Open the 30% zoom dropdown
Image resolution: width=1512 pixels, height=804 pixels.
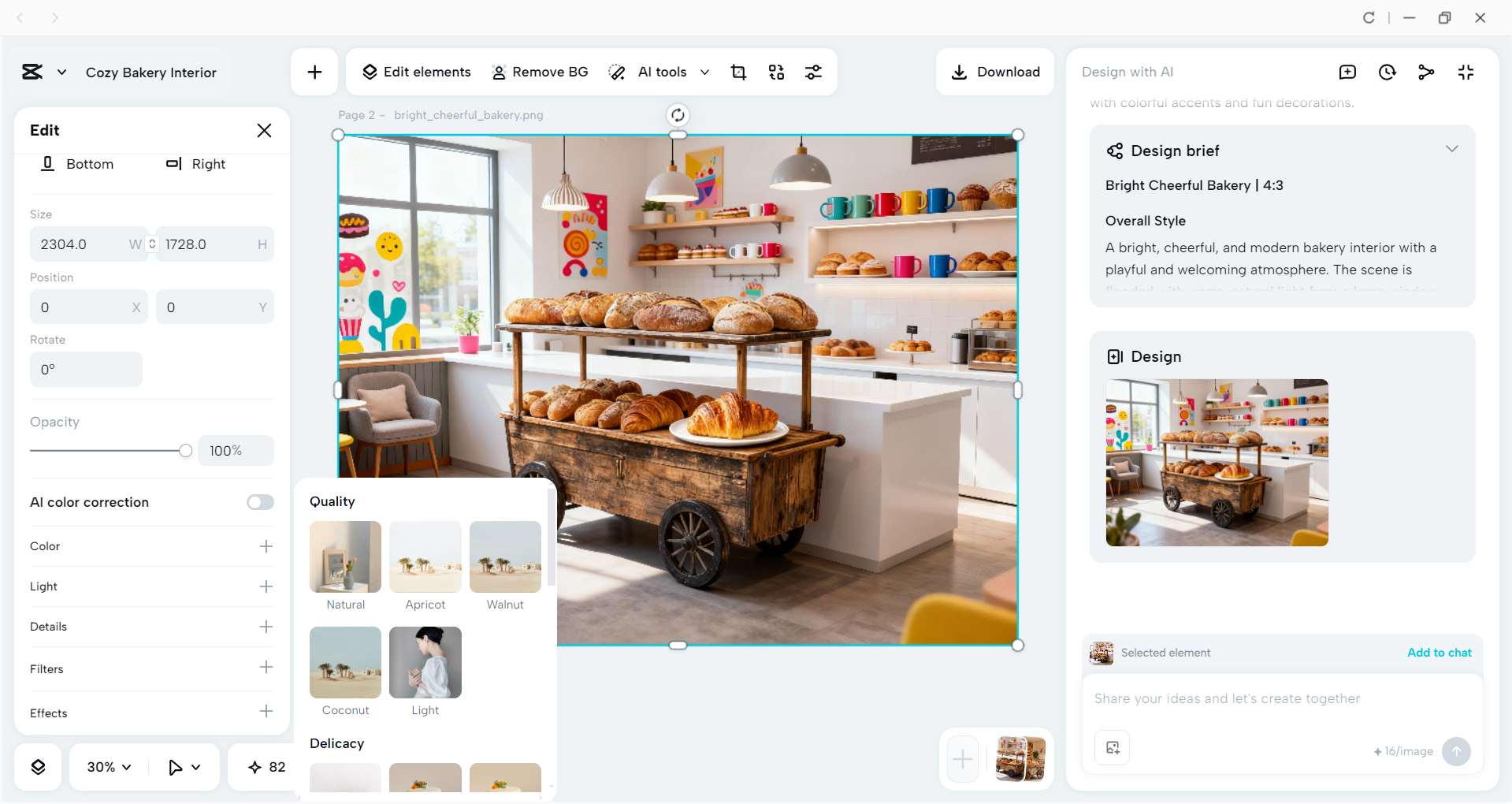pos(107,766)
